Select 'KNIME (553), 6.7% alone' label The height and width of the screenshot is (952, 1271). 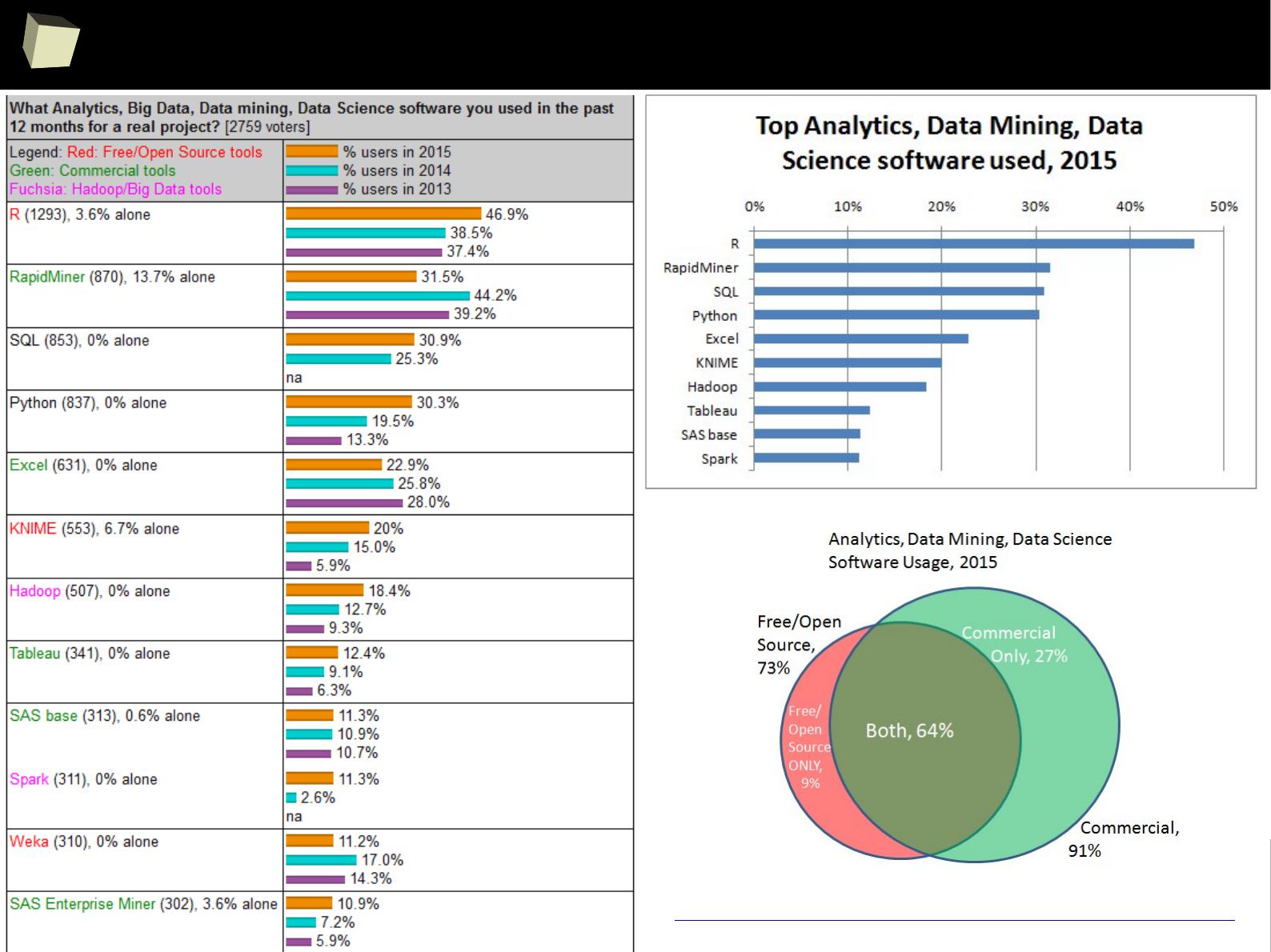94,528
